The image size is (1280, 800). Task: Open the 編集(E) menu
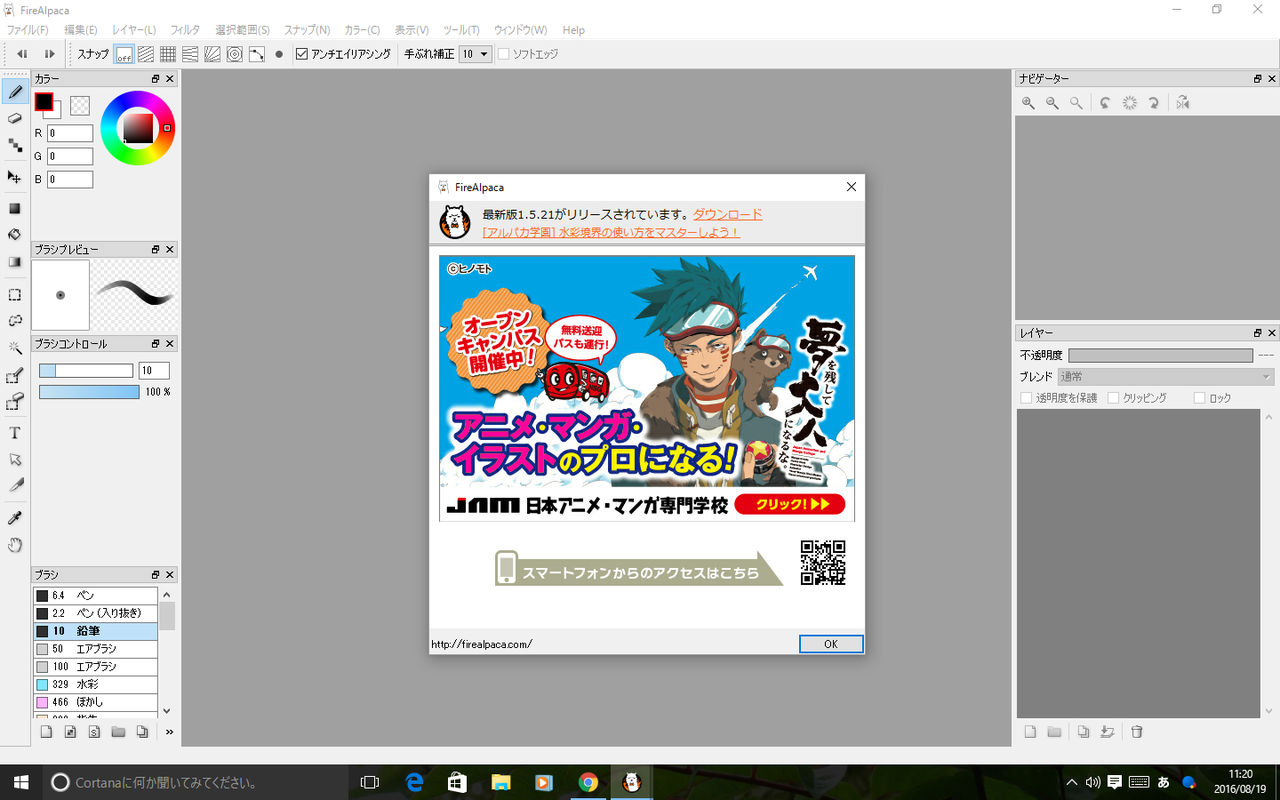point(81,30)
